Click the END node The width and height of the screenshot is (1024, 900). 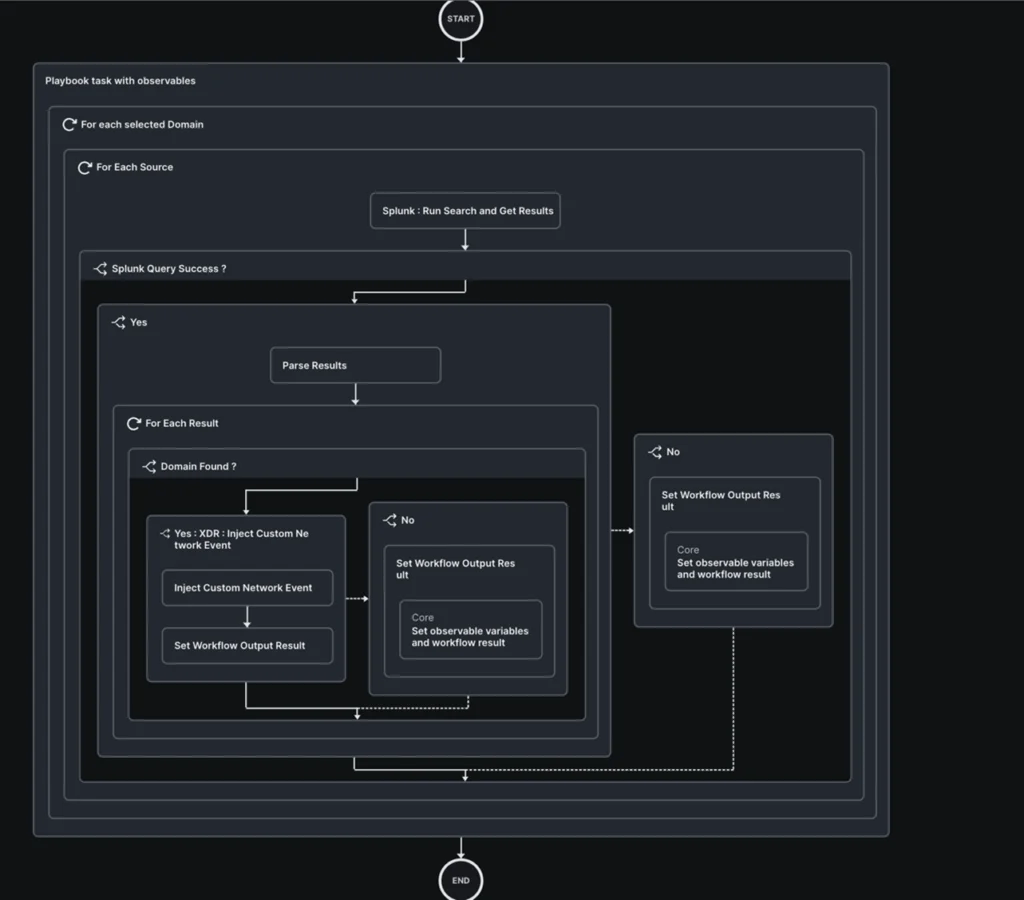pyautogui.click(x=460, y=880)
